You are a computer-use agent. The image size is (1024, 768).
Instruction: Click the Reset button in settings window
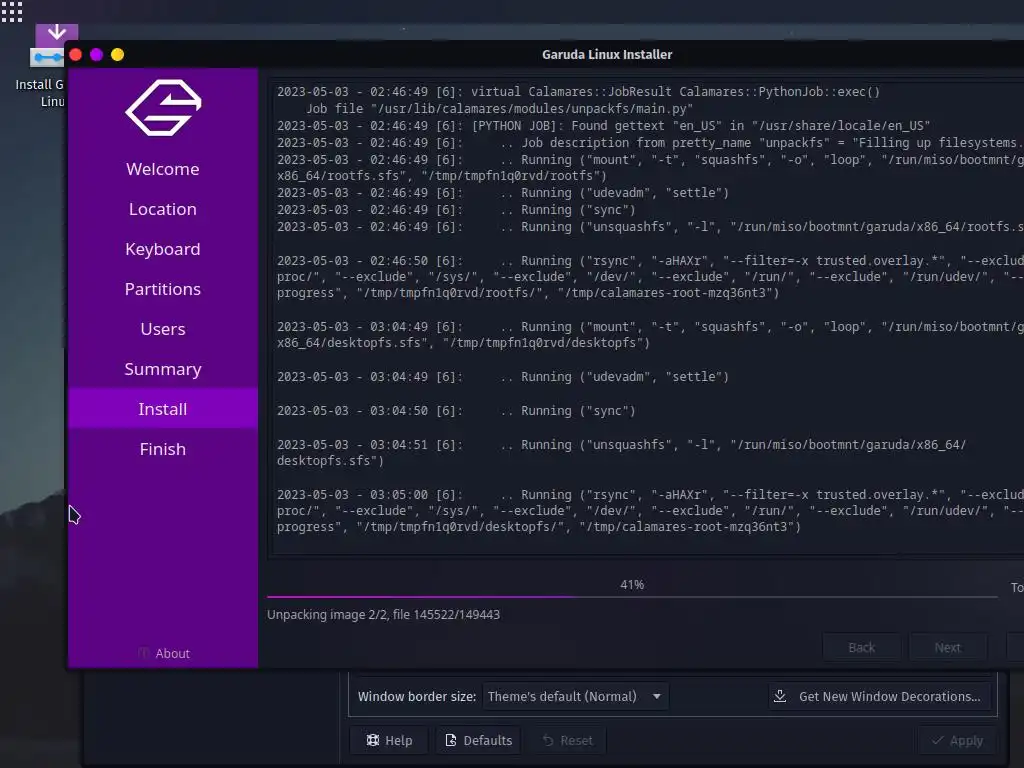(x=568, y=740)
